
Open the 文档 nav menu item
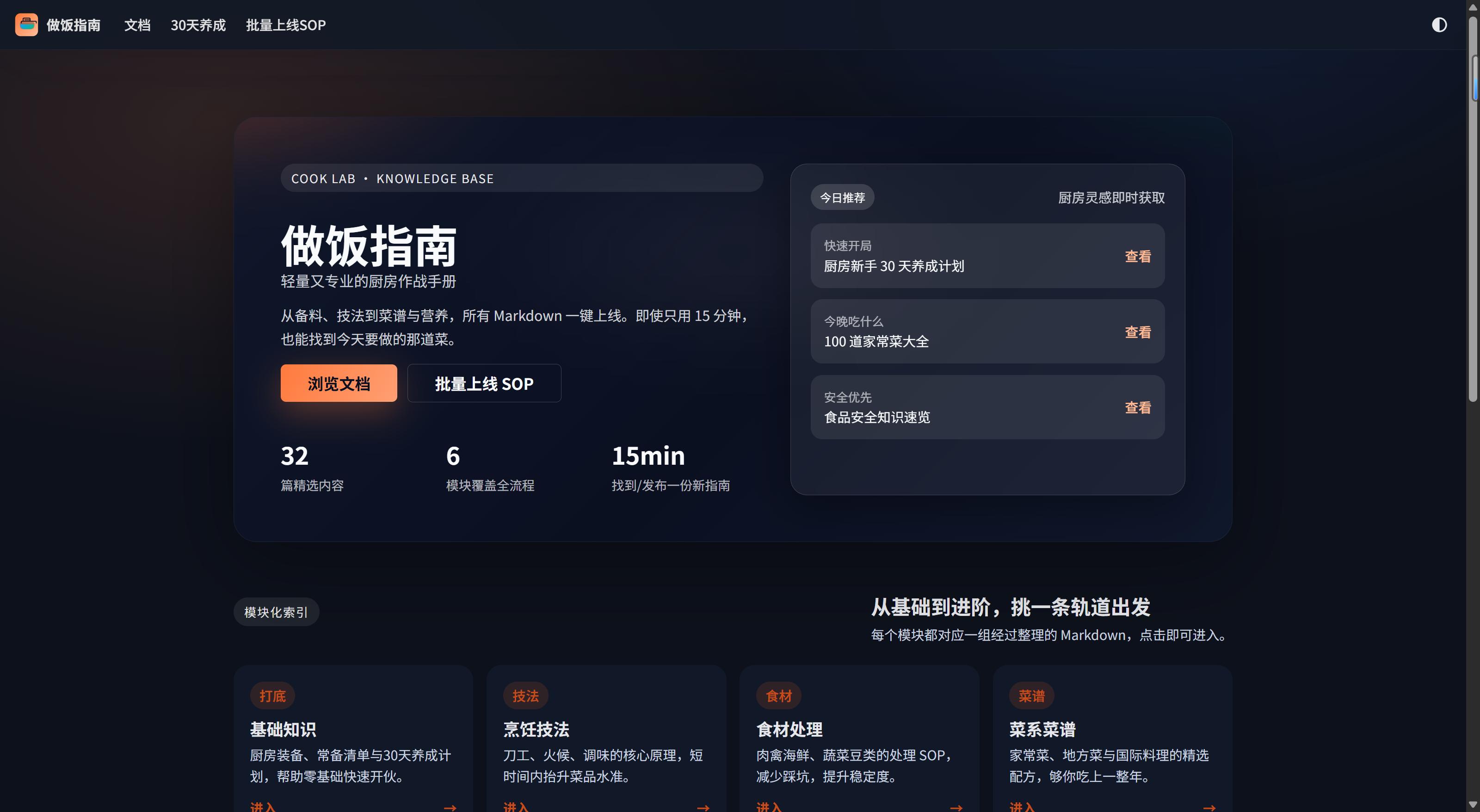[137, 25]
